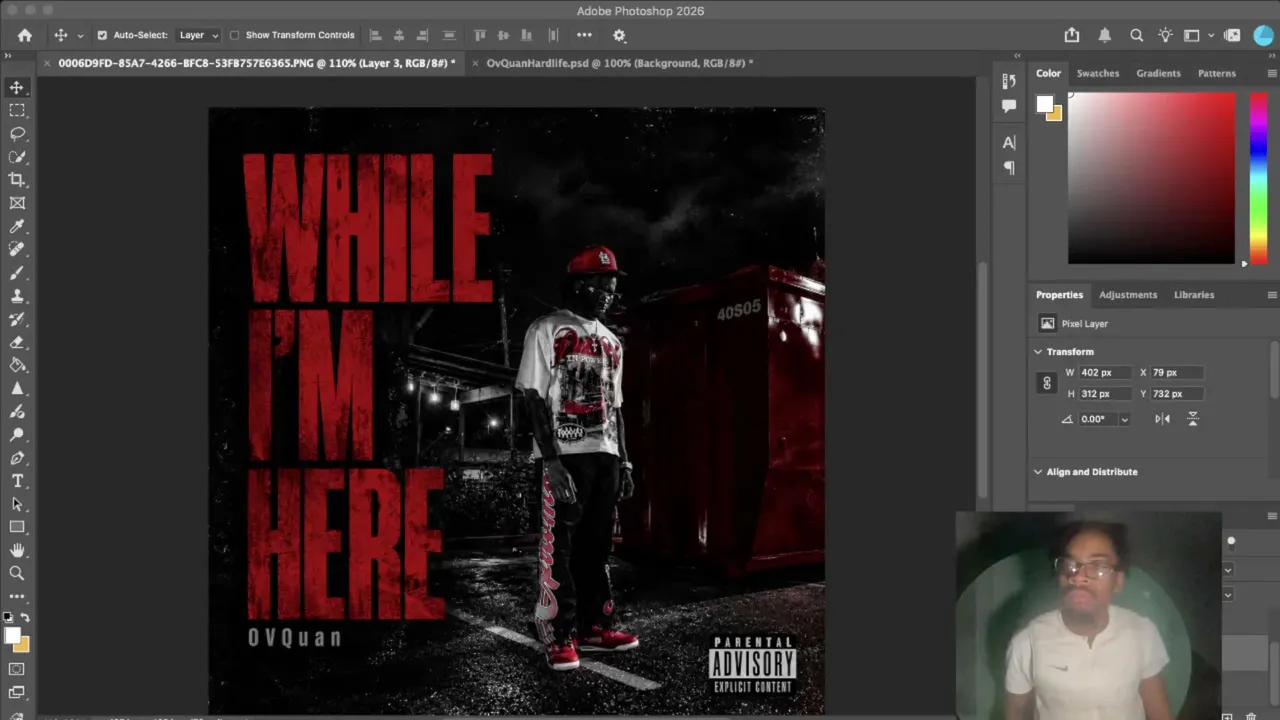Go to the Home screen
Viewport: 1280px width, 720px height.
[25, 35]
